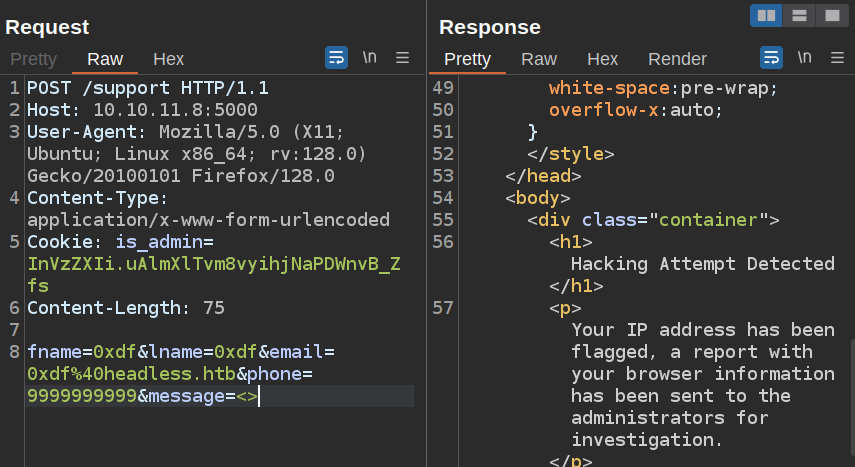Select the Request Raw tab
The width and height of the screenshot is (855, 467).
point(105,59)
